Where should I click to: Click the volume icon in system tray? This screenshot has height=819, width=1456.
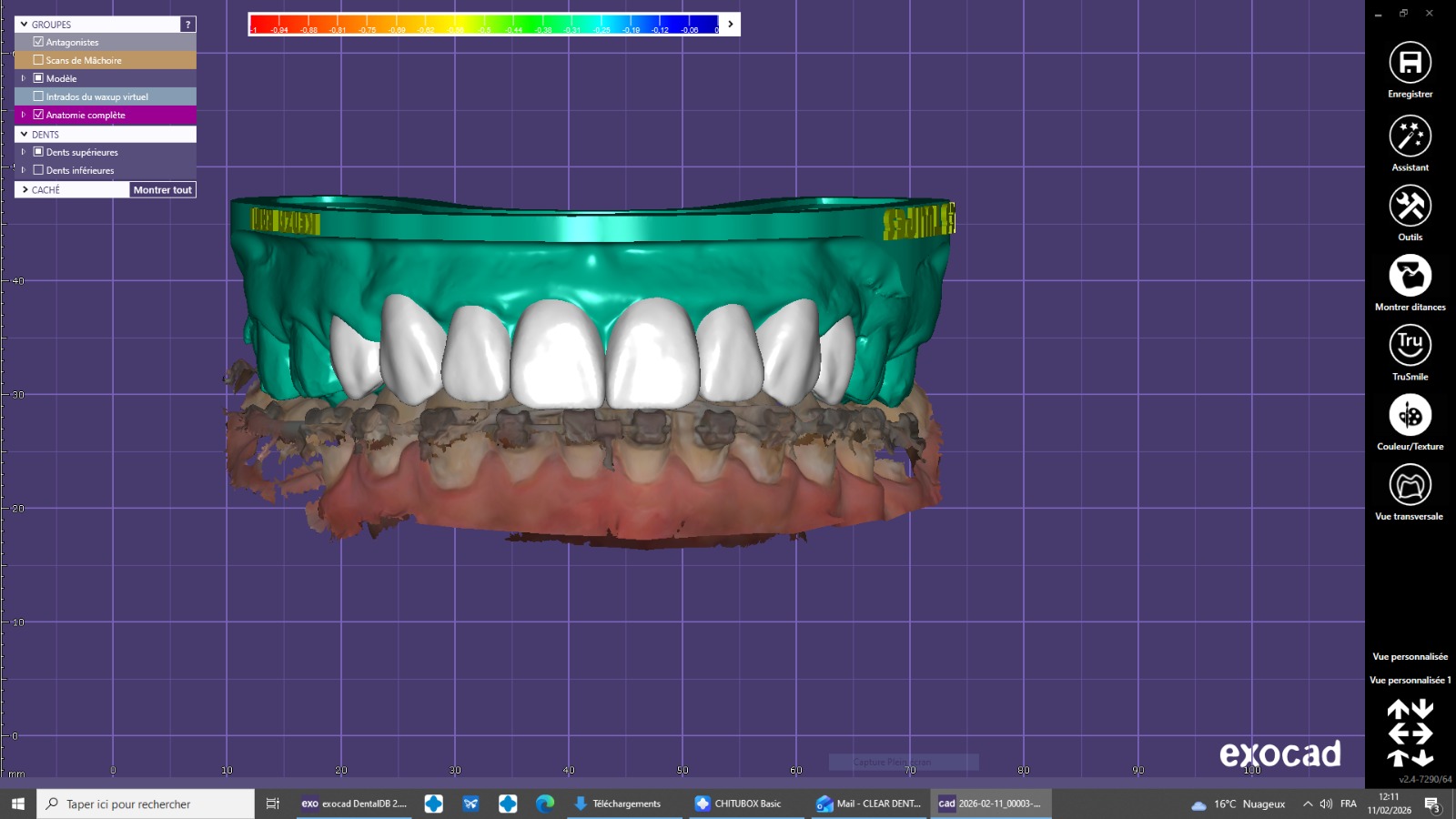pos(1326,804)
